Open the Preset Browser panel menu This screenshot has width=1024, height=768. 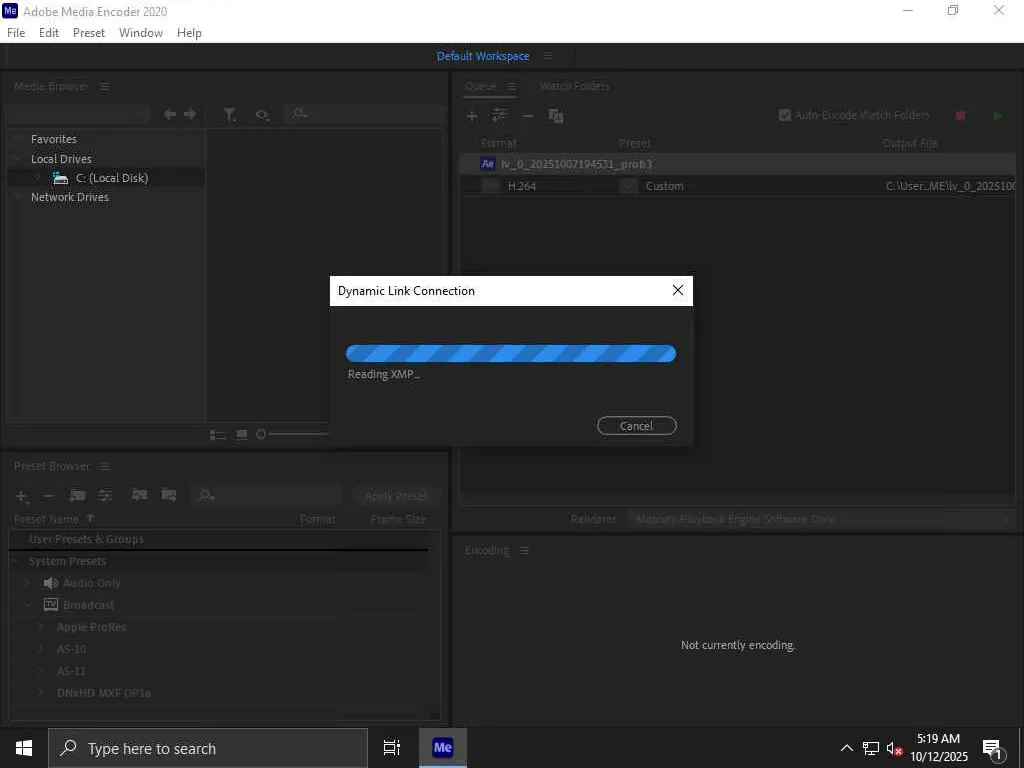pyautogui.click(x=105, y=466)
